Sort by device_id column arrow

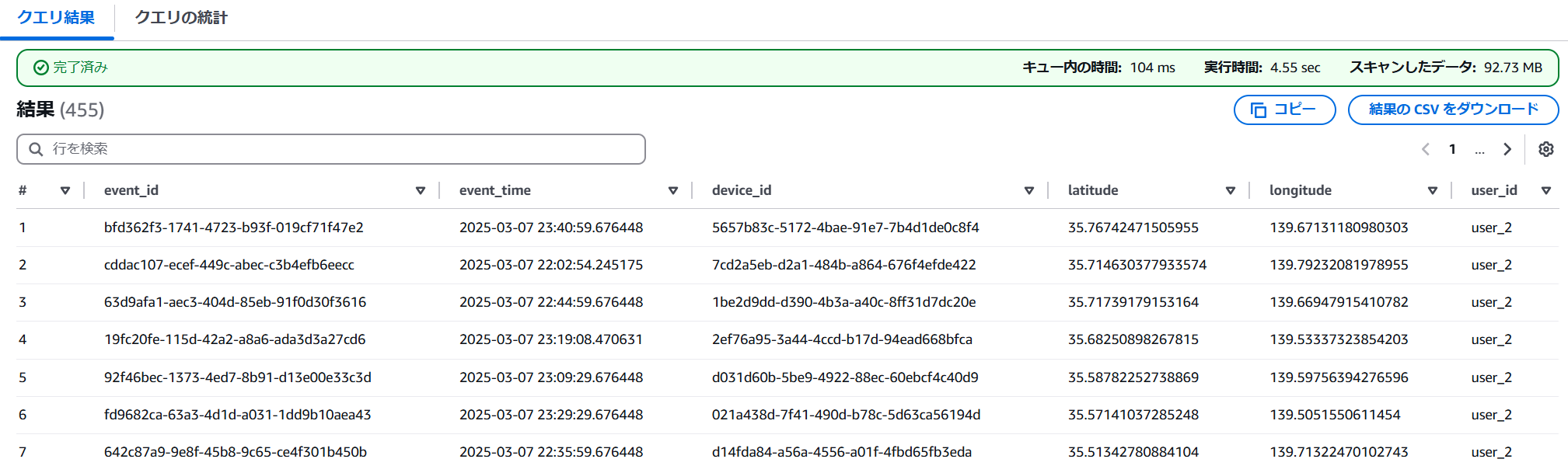(x=1029, y=190)
